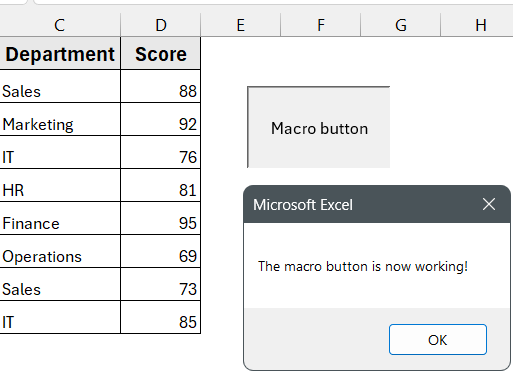This screenshot has width=513, height=375.
Task: Select the cell with score 92
Action: point(161,119)
